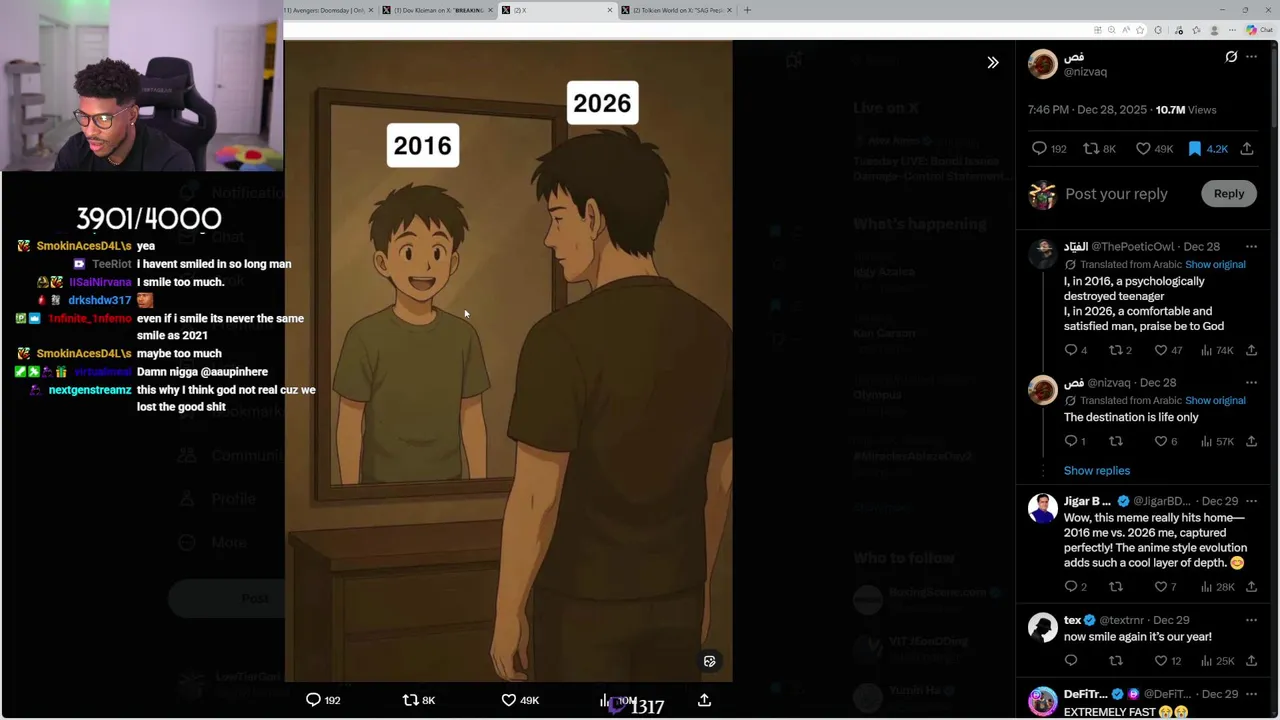Open more menu on DeFiTr's reply

point(1251,694)
